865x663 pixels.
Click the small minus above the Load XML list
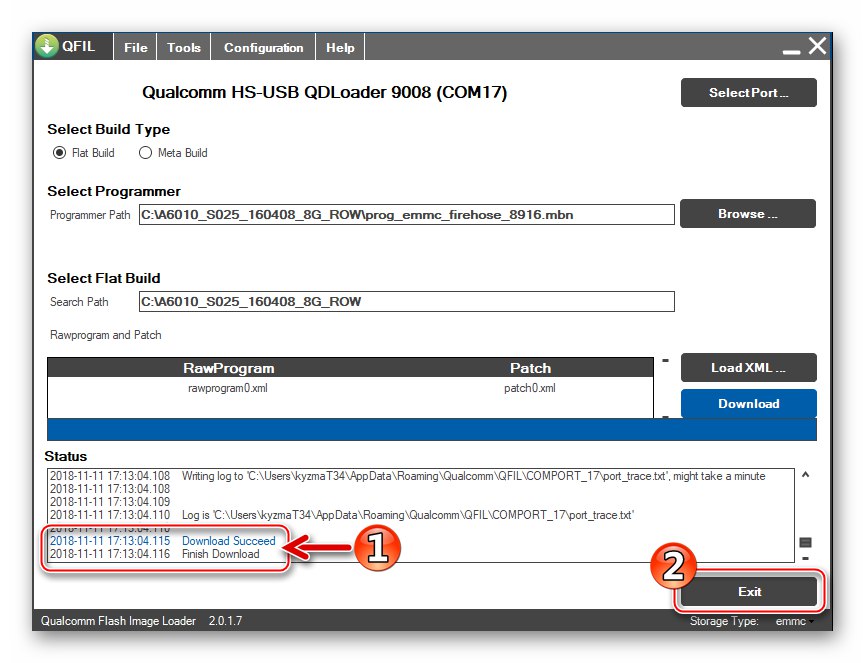tap(665, 361)
